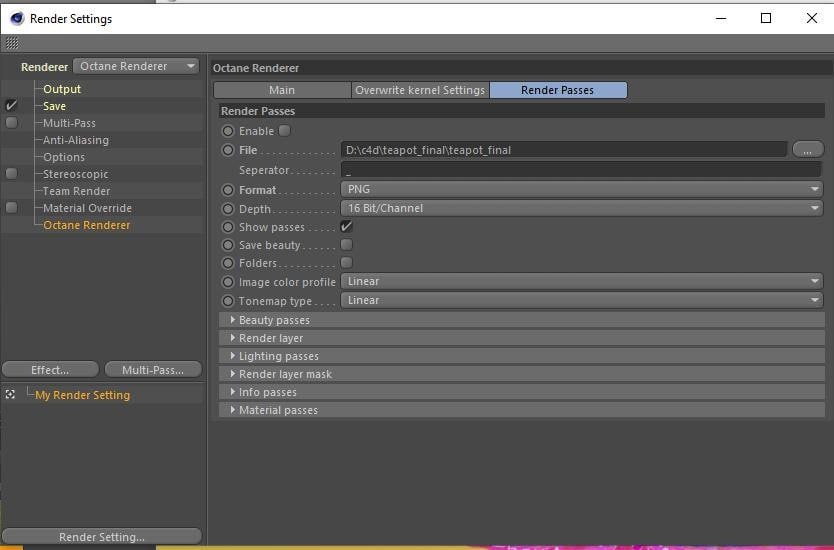Select Save in the settings list

pyautogui.click(x=54, y=106)
